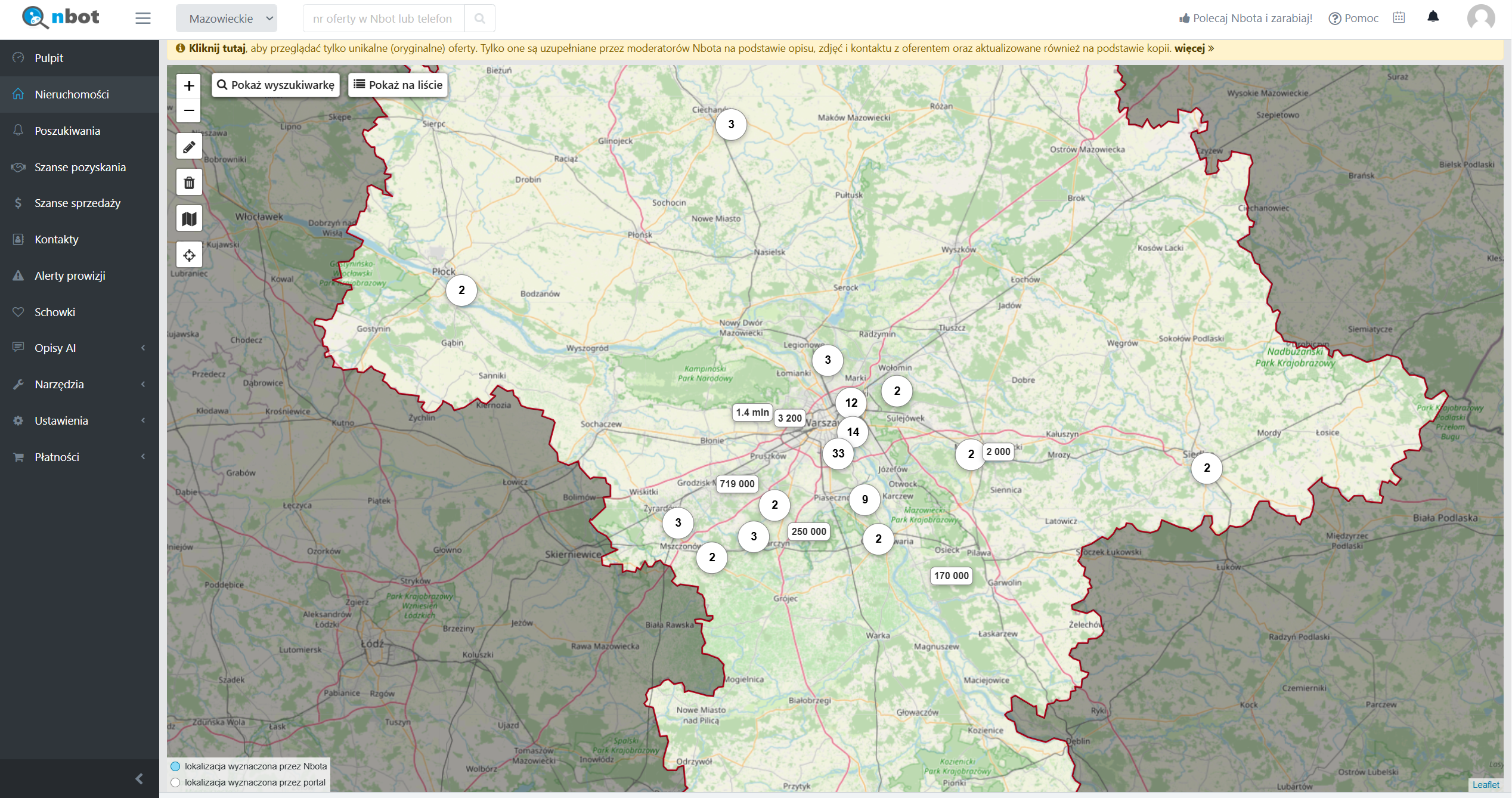Open the calendar icon in header
Image resolution: width=1512 pixels, height=798 pixels.
click(1399, 17)
